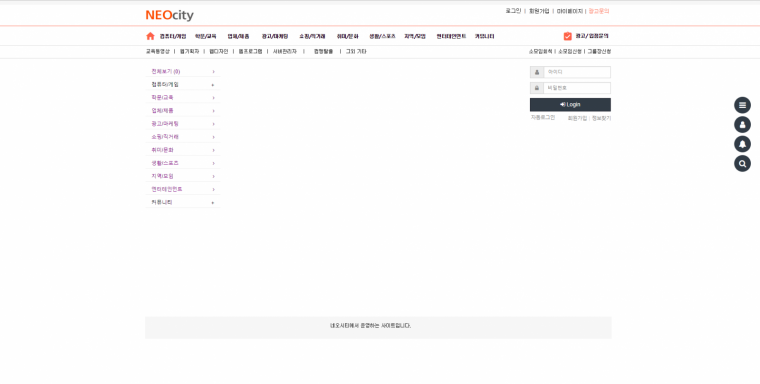
Task: Select the 웹디자인 submenu item
Action: click(x=218, y=51)
